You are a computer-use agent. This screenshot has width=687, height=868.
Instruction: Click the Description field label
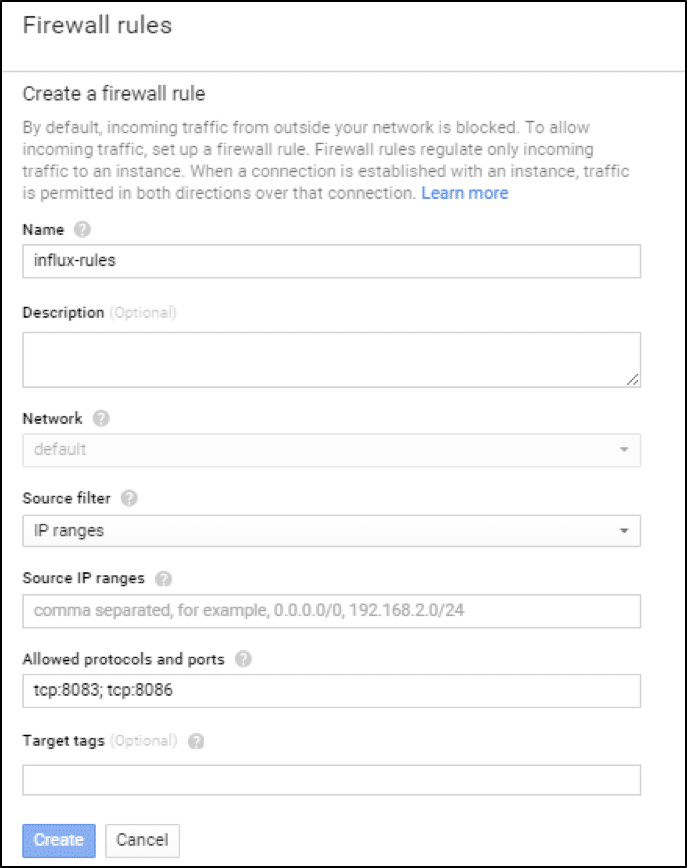coord(63,312)
